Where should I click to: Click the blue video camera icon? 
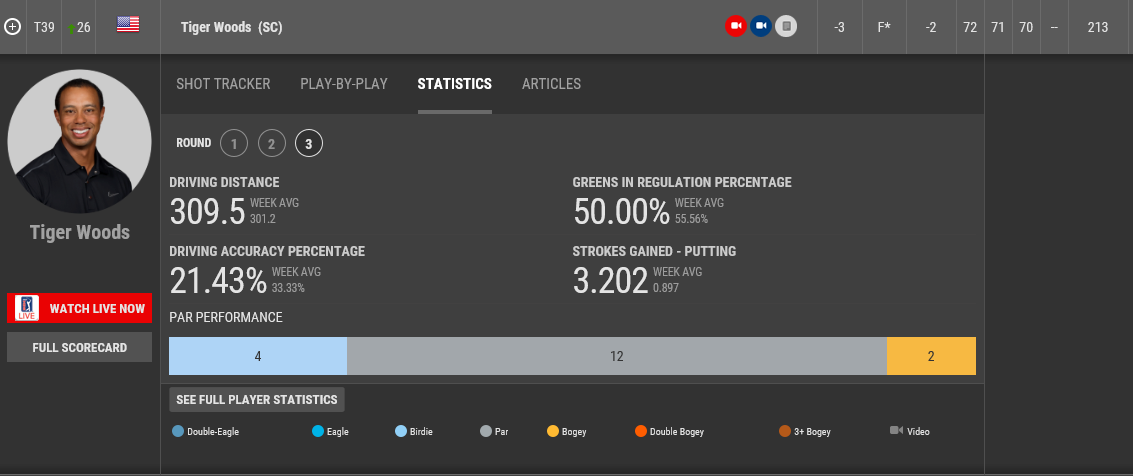[761, 27]
